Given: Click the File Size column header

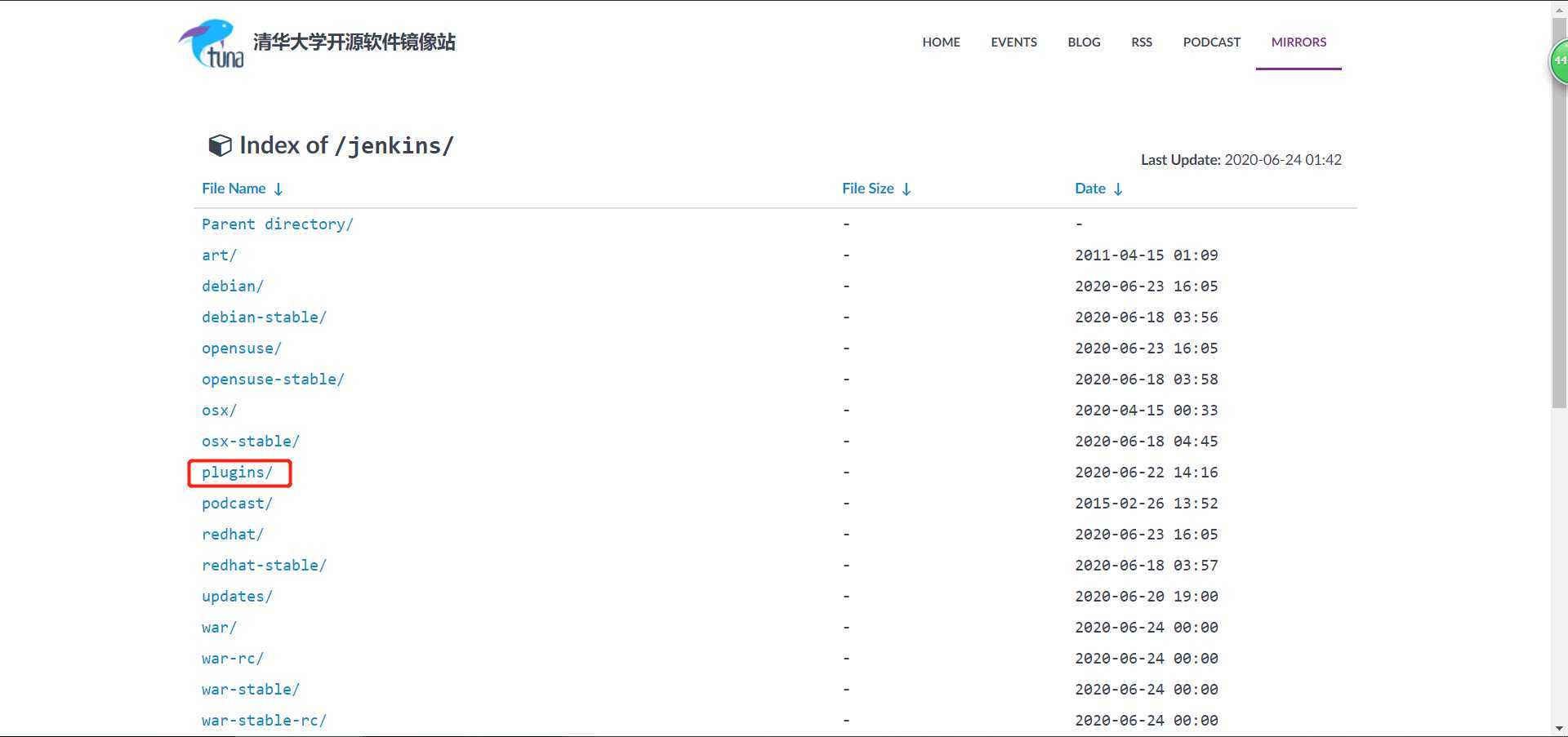Looking at the screenshot, I should (x=868, y=189).
